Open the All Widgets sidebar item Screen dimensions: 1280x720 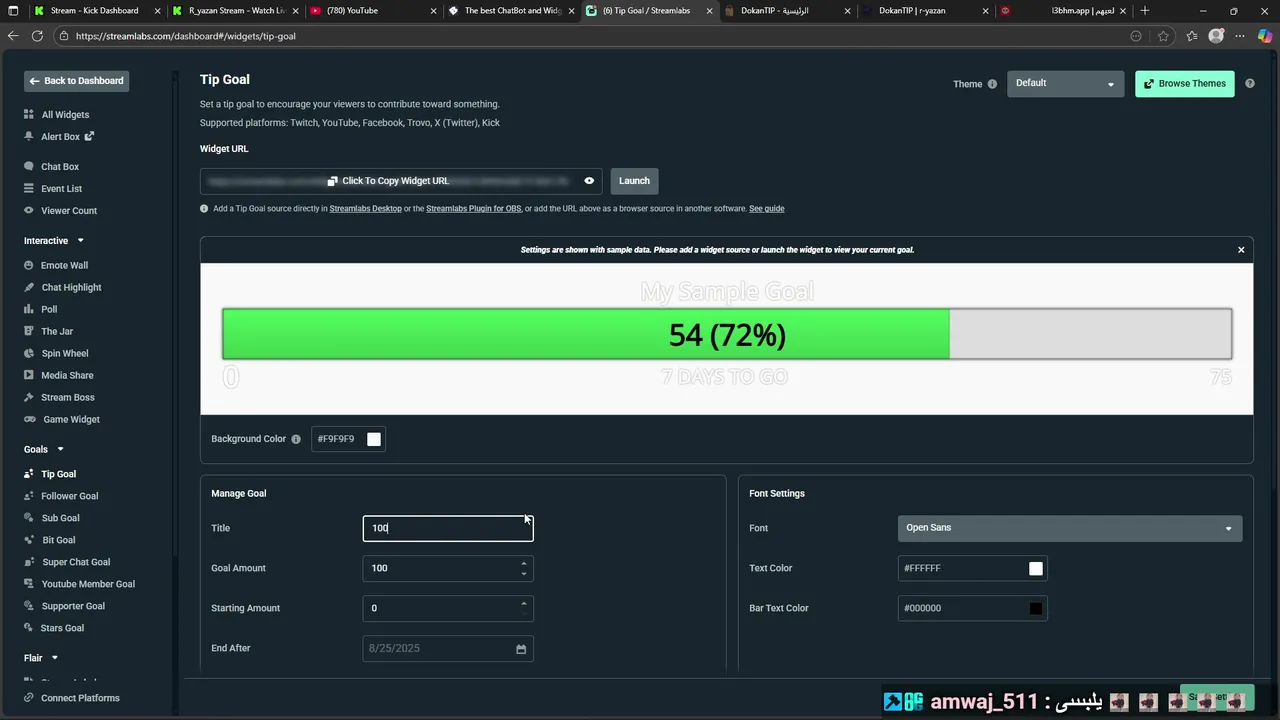point(65,115)
